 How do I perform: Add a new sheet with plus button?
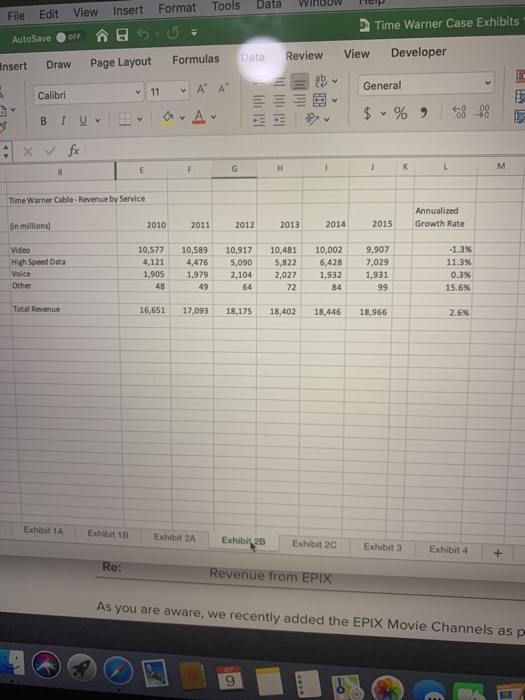[498, 553]
